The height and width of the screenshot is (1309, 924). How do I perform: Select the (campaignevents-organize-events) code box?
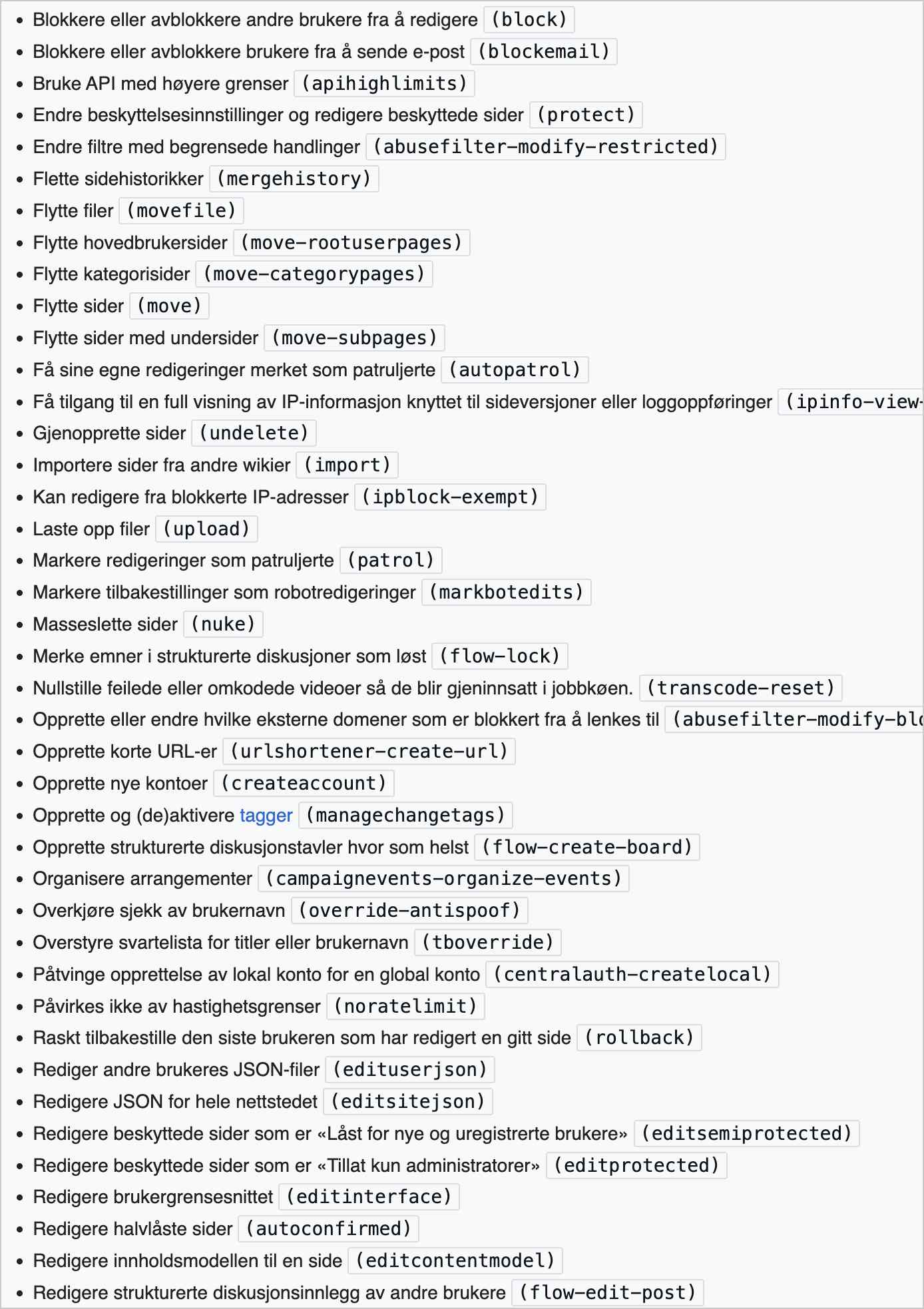[x=443, y=879]
